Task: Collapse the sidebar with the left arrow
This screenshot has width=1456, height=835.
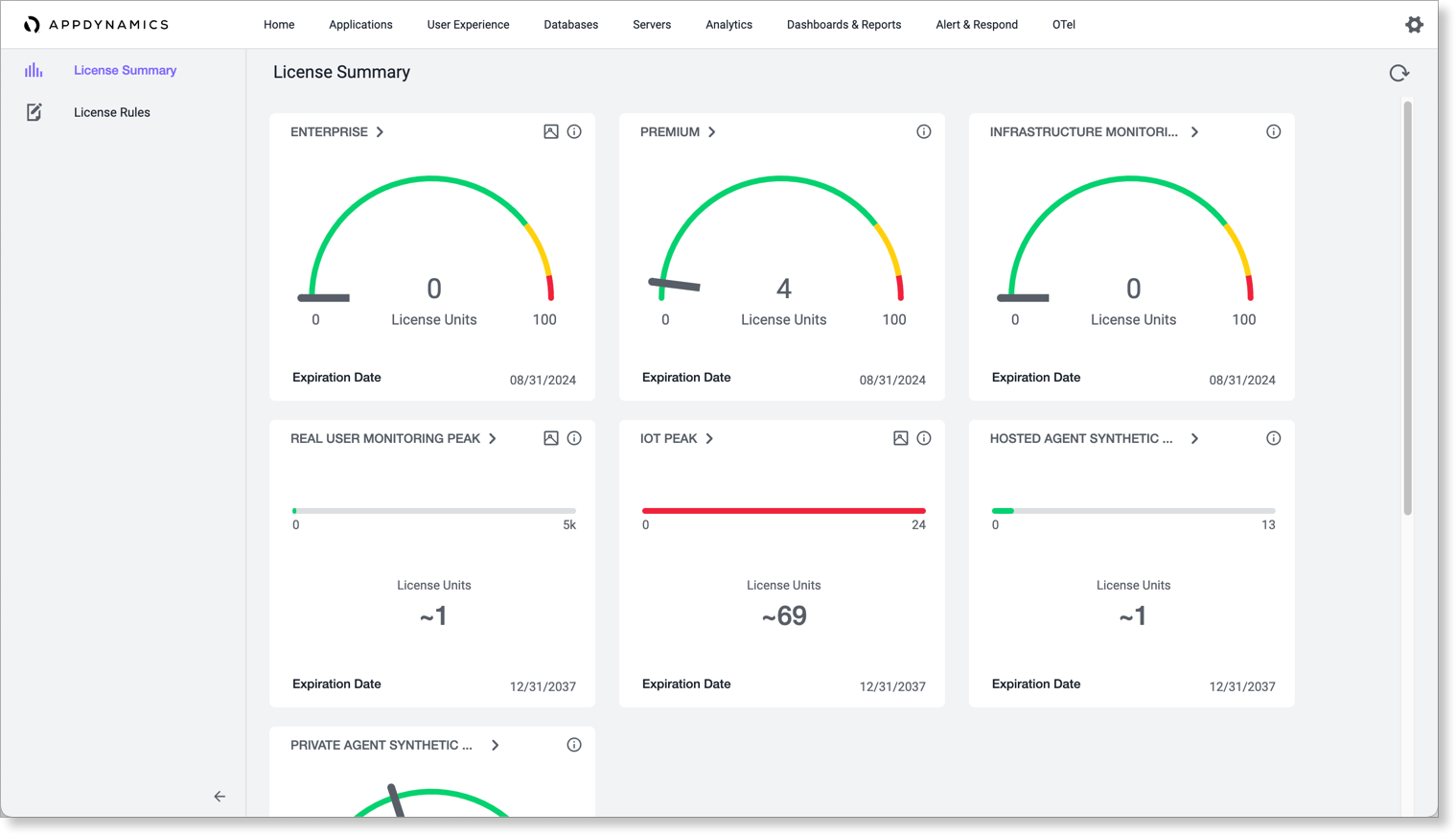Action: click(220, 796)
